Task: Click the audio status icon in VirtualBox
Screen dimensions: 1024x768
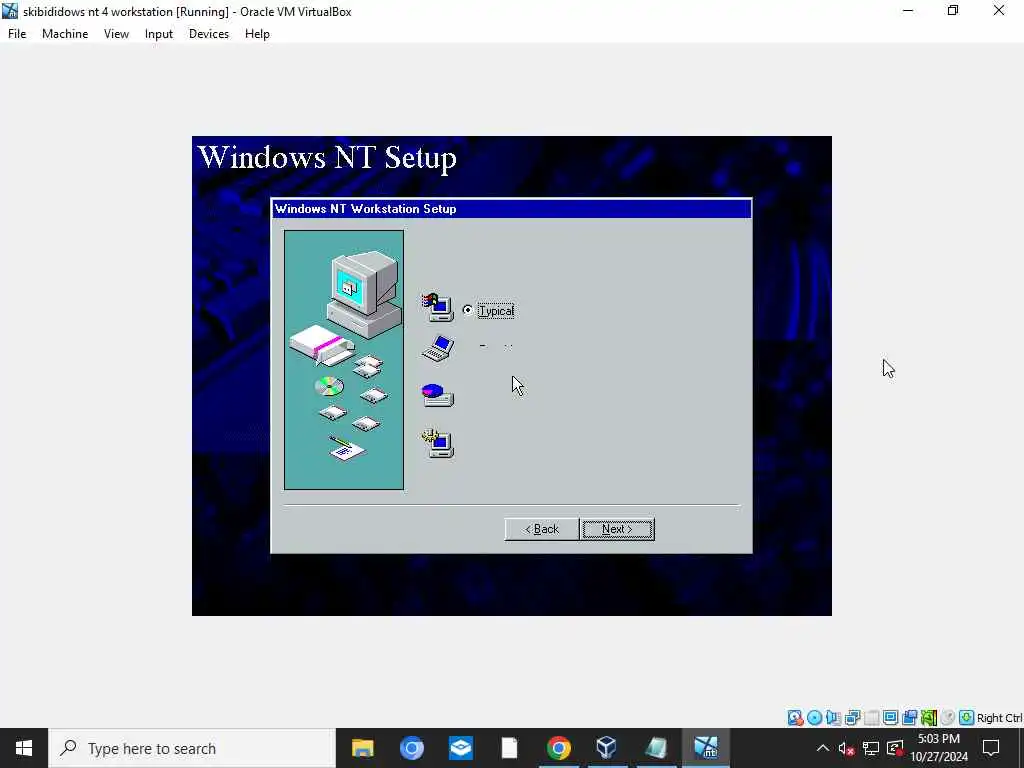Action: [x=833, y=718]
